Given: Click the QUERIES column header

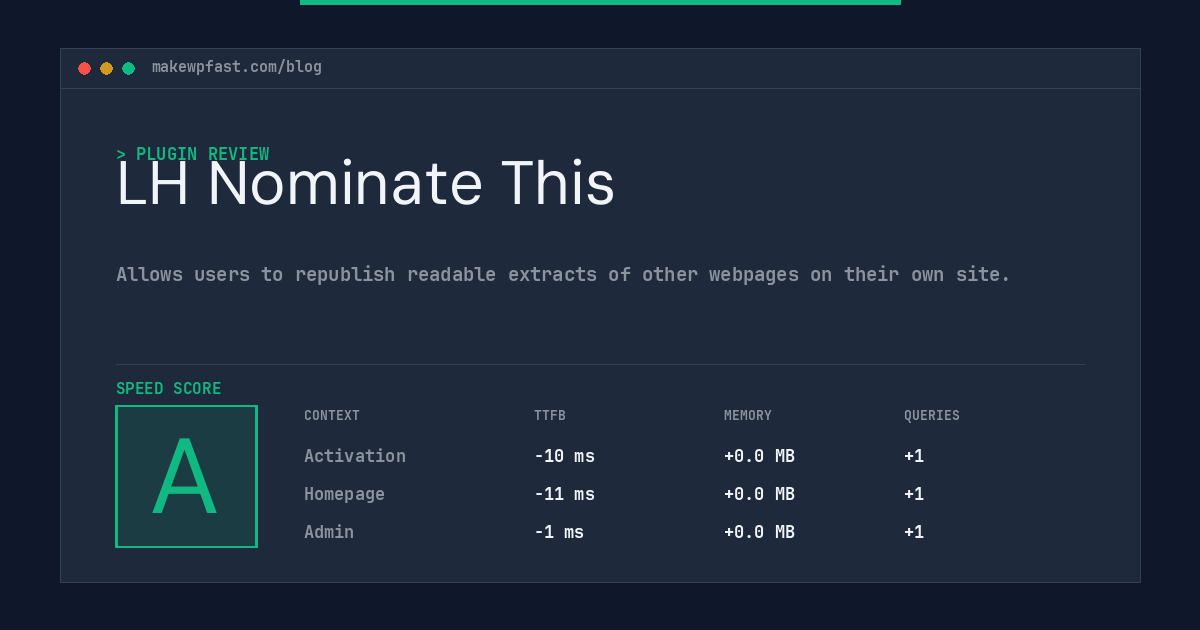Looking at the screenshot, I should 932,416.
